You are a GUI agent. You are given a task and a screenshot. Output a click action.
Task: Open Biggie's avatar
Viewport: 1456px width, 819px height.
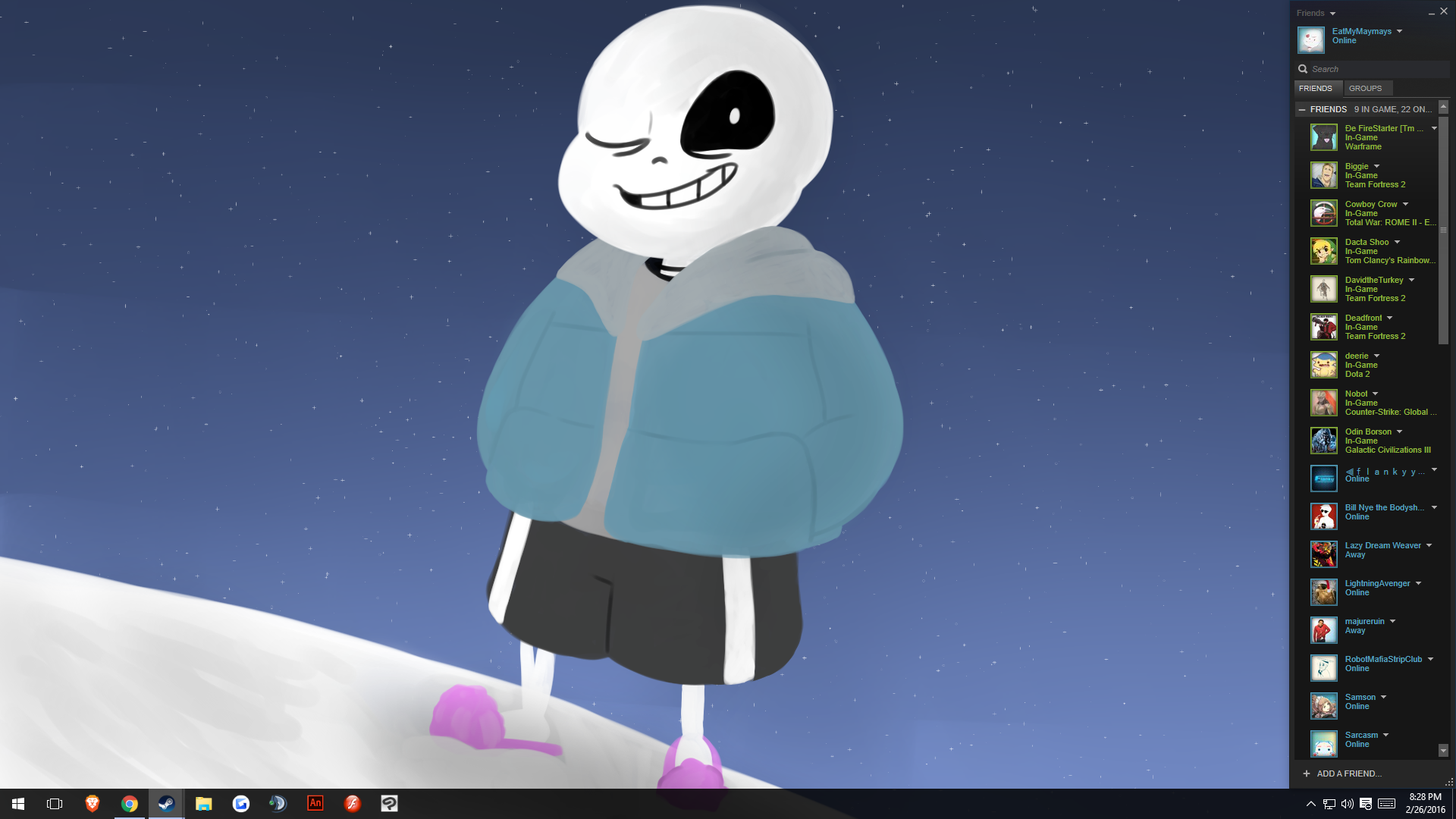point(1324,175)
